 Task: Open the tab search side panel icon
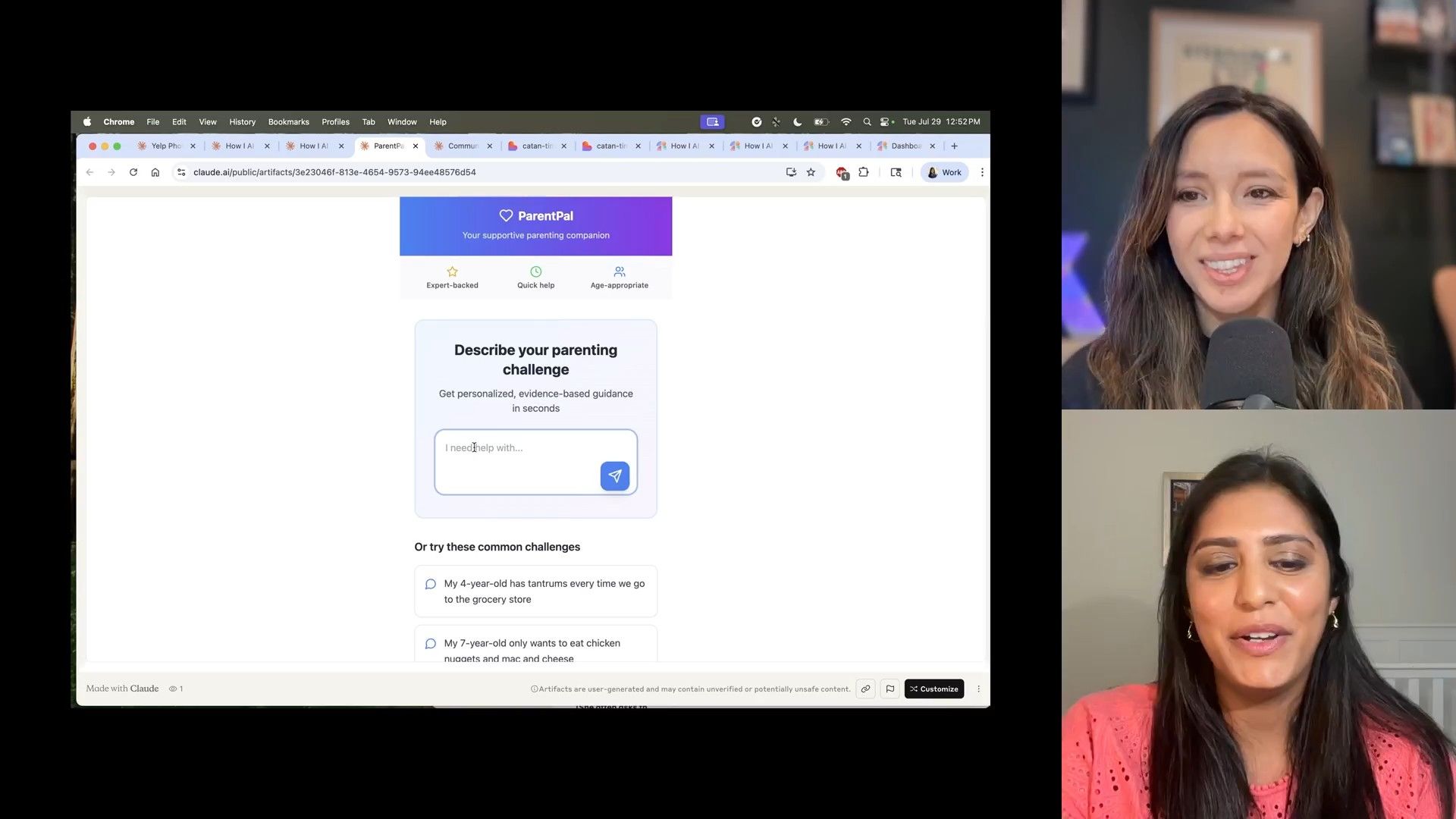(896, 172)
